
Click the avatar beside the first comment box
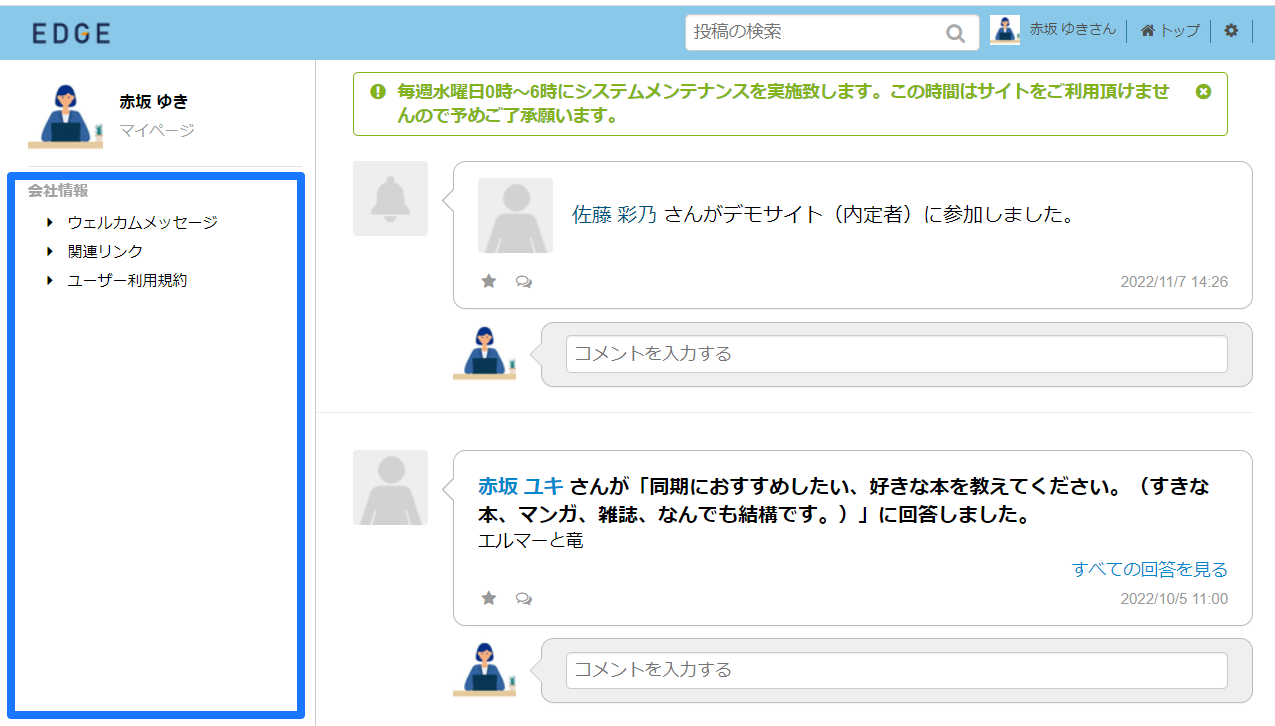(x=485, y=353)
